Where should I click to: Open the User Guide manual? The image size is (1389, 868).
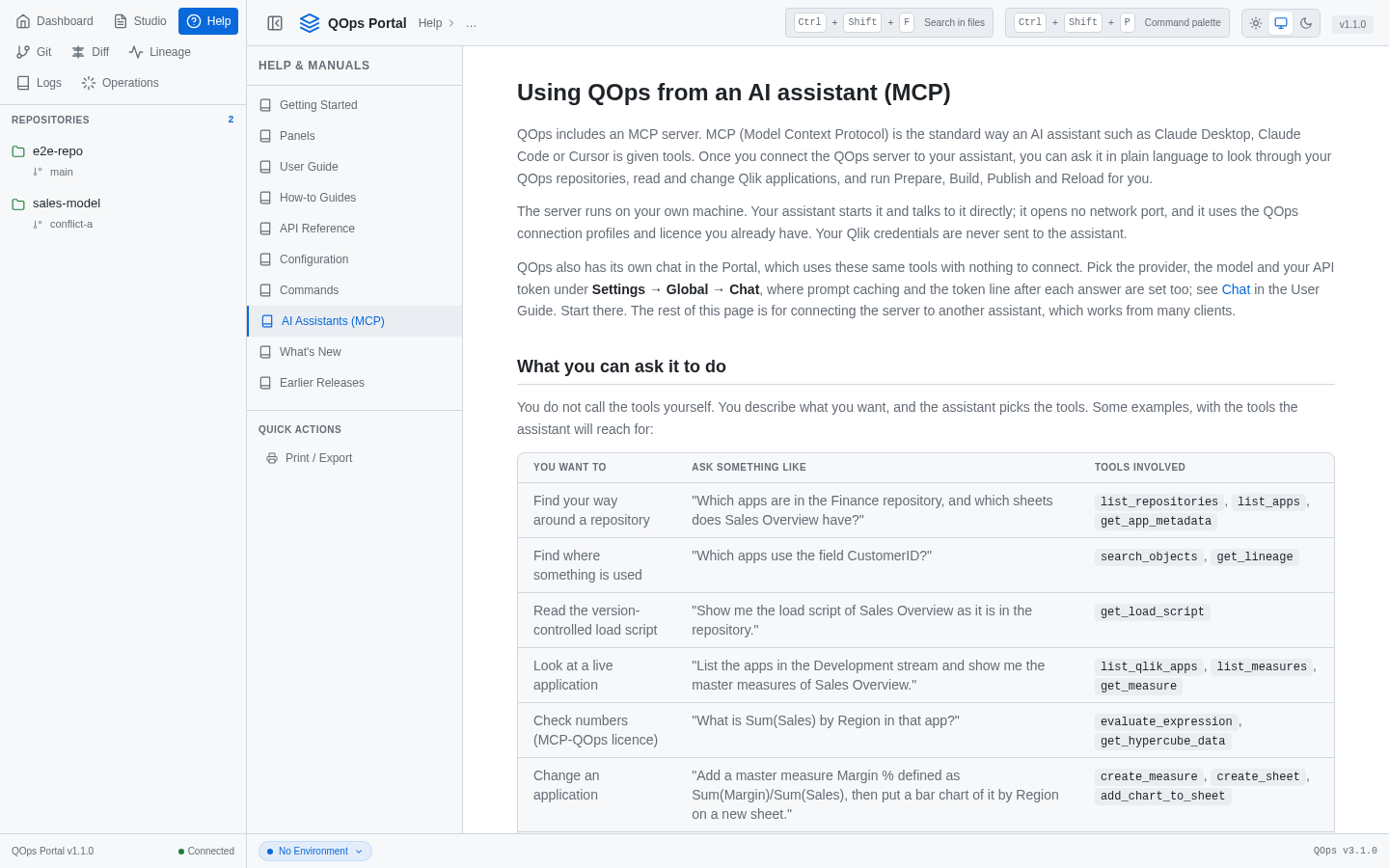[x=355, y=167]
